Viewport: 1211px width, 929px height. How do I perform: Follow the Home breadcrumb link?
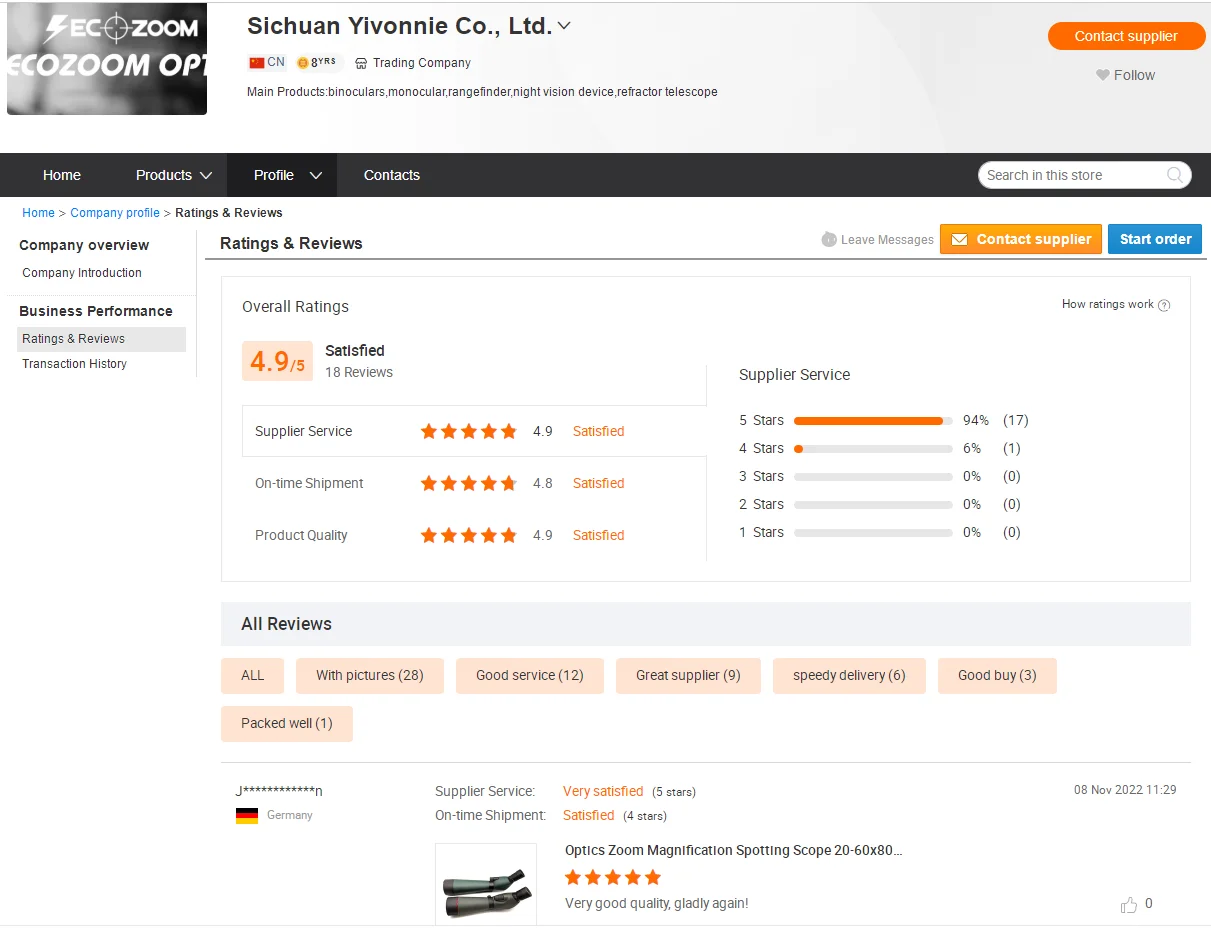pos(39,213)
